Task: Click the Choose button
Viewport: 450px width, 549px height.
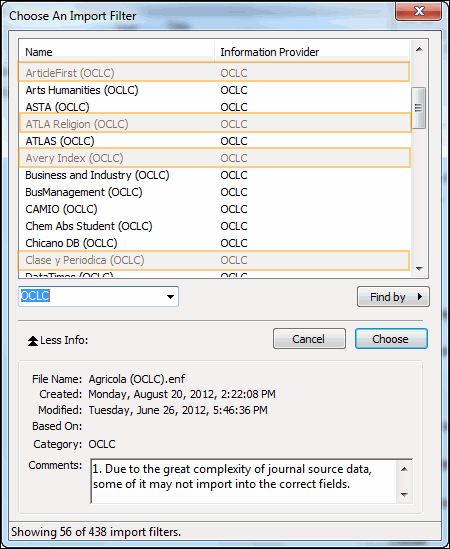Action: [391, 339]
